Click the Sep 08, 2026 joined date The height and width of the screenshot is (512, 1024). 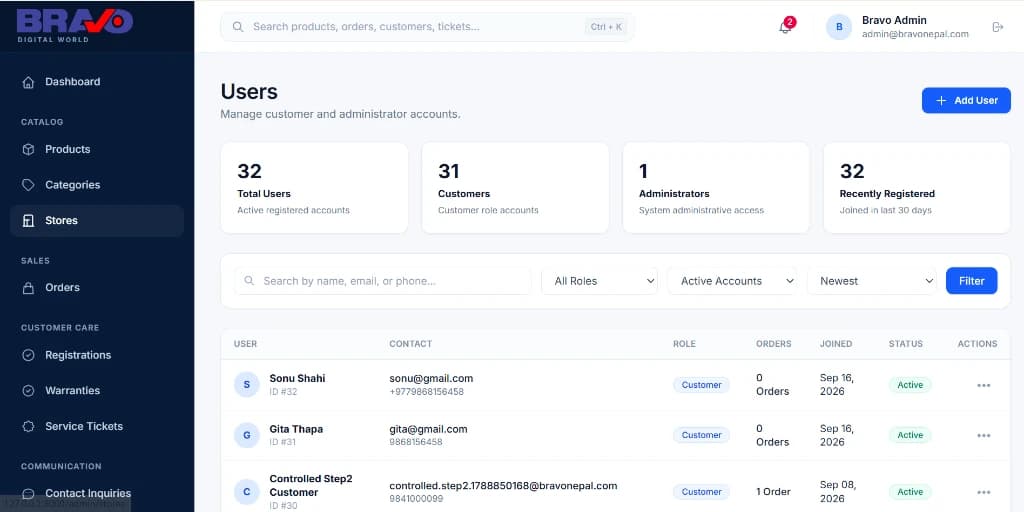point(837,492)
